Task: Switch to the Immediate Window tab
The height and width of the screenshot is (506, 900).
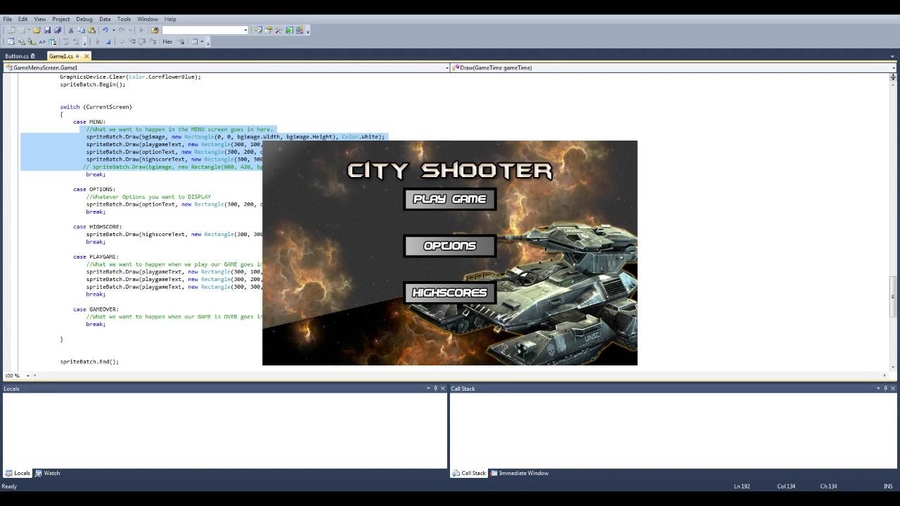Action: point(520,473)
